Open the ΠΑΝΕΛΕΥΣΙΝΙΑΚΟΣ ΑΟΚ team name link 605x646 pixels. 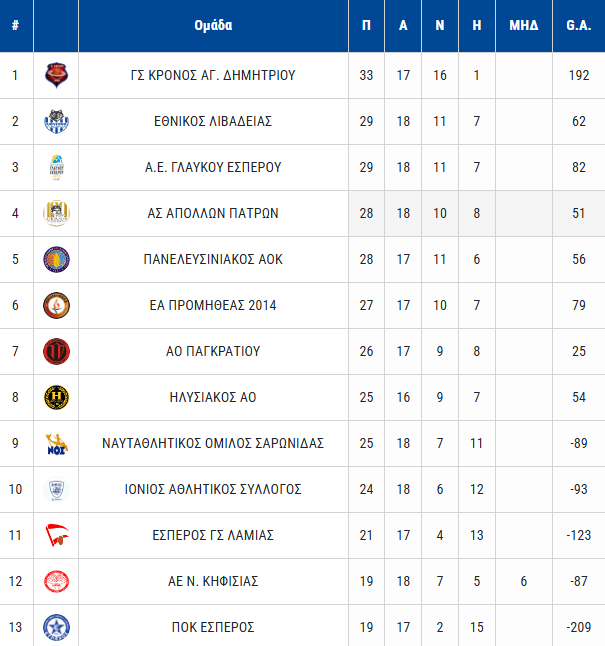213,259
